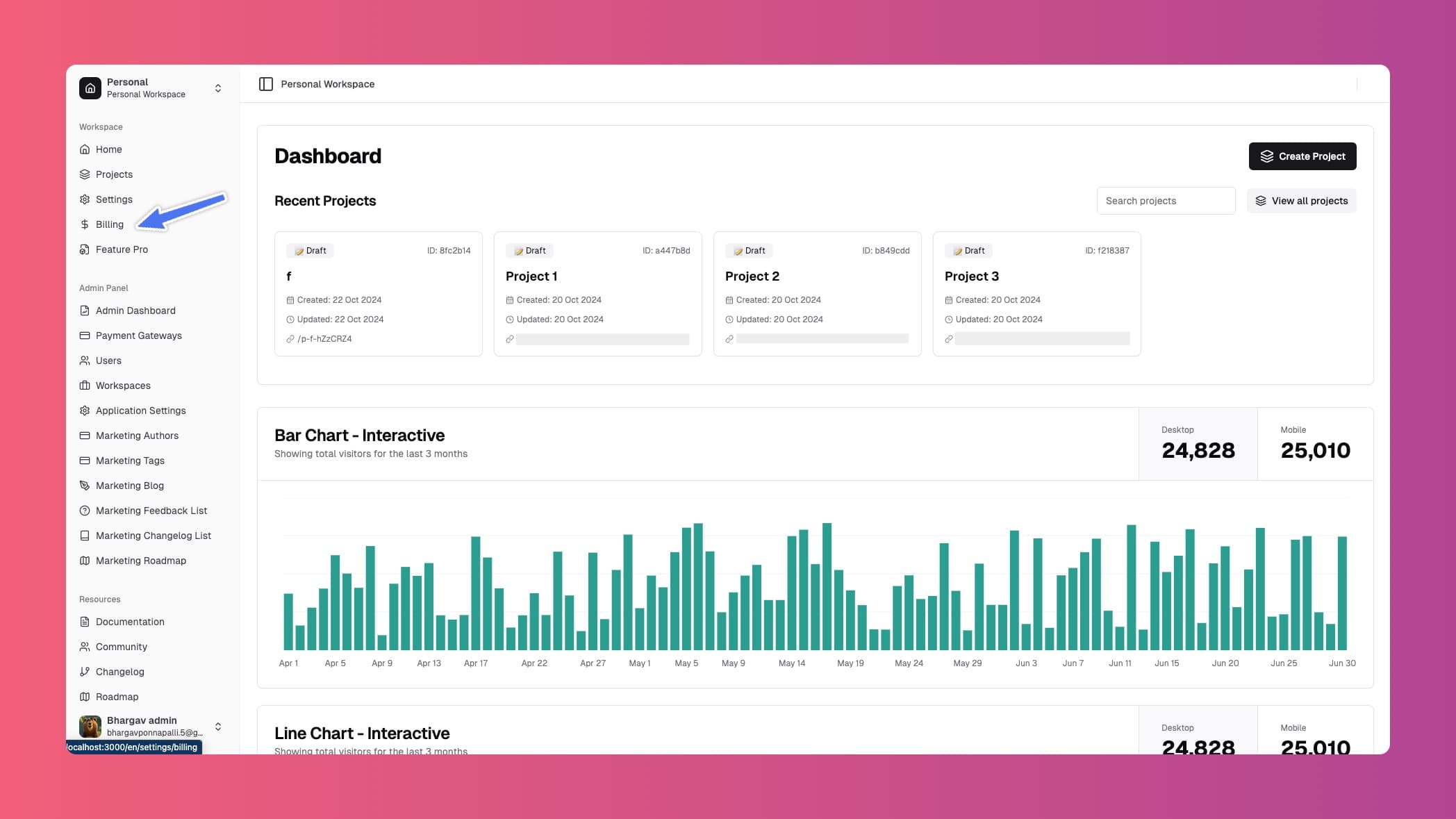Expand the user account menu for Bhargav admin
The height and width of the screenshot is (819, 1456).
tap(217, 727)
